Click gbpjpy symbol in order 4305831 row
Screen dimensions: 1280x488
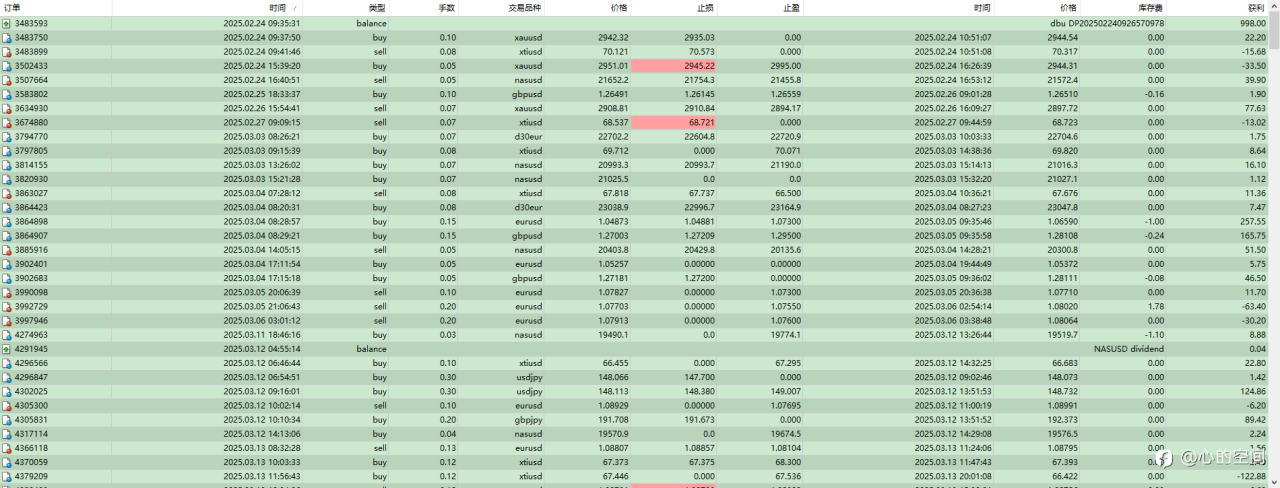pyautogui.click(x=528, y=420)
